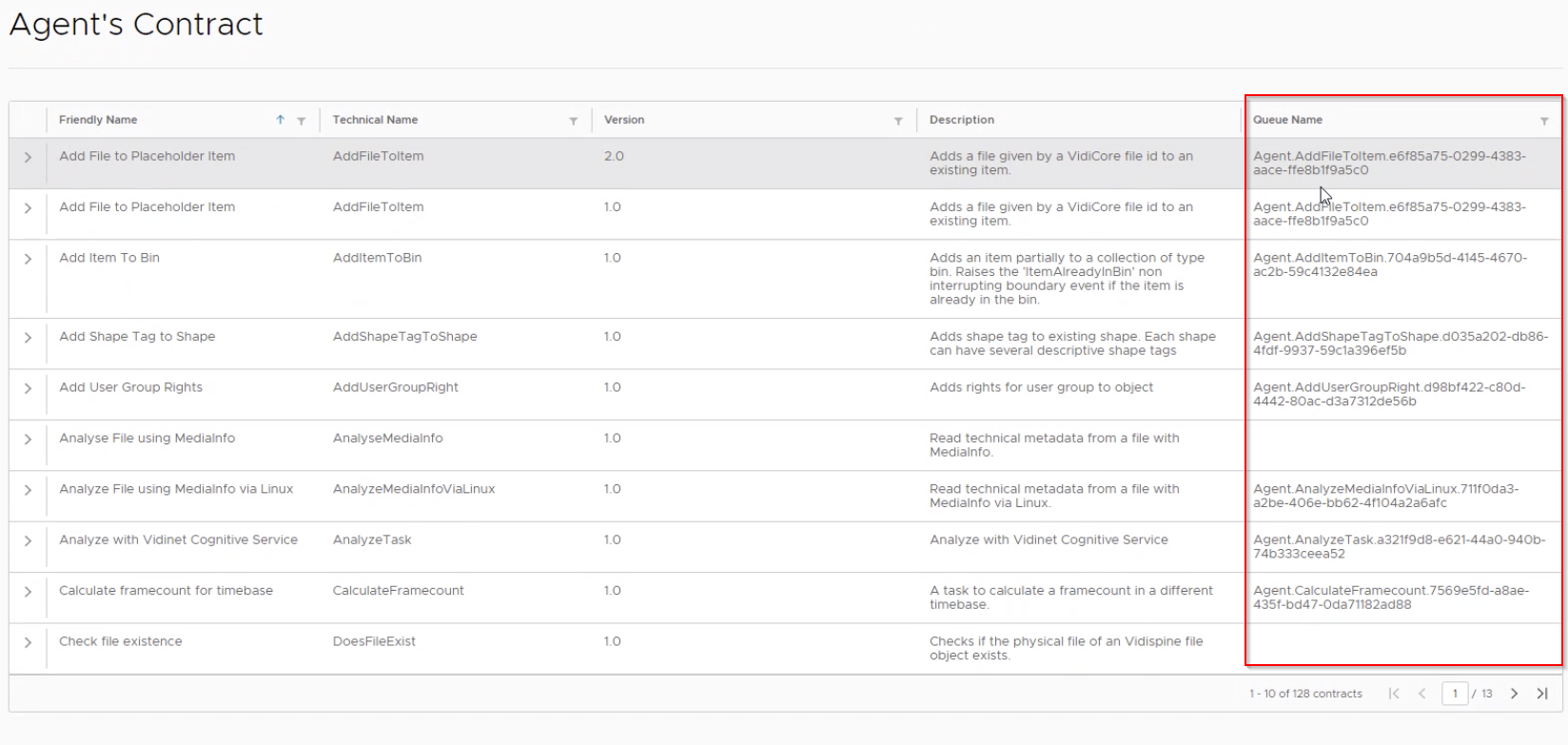Select the DoesFileExist technical name cell
The width and height of the screenshot is (1568, 745).
click(x=374, y=641)
